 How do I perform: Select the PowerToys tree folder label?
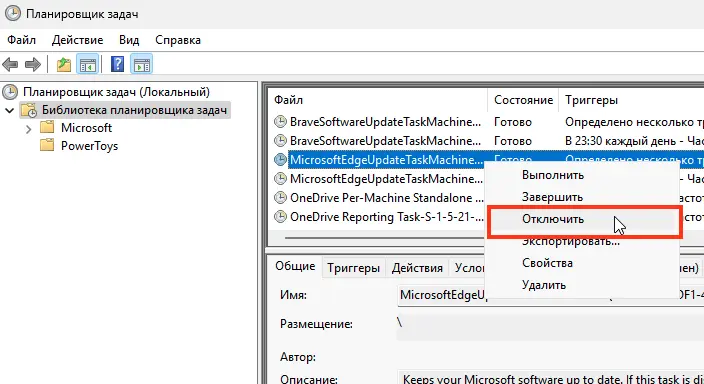tap(89, 146)
